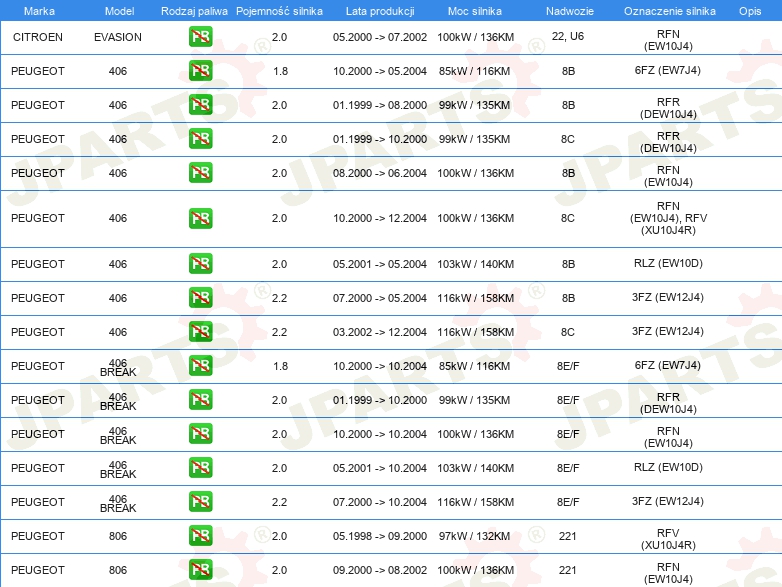782x587 pixels.
Task: Click body code 221 in the 97kW row
Action: [568, 536]
